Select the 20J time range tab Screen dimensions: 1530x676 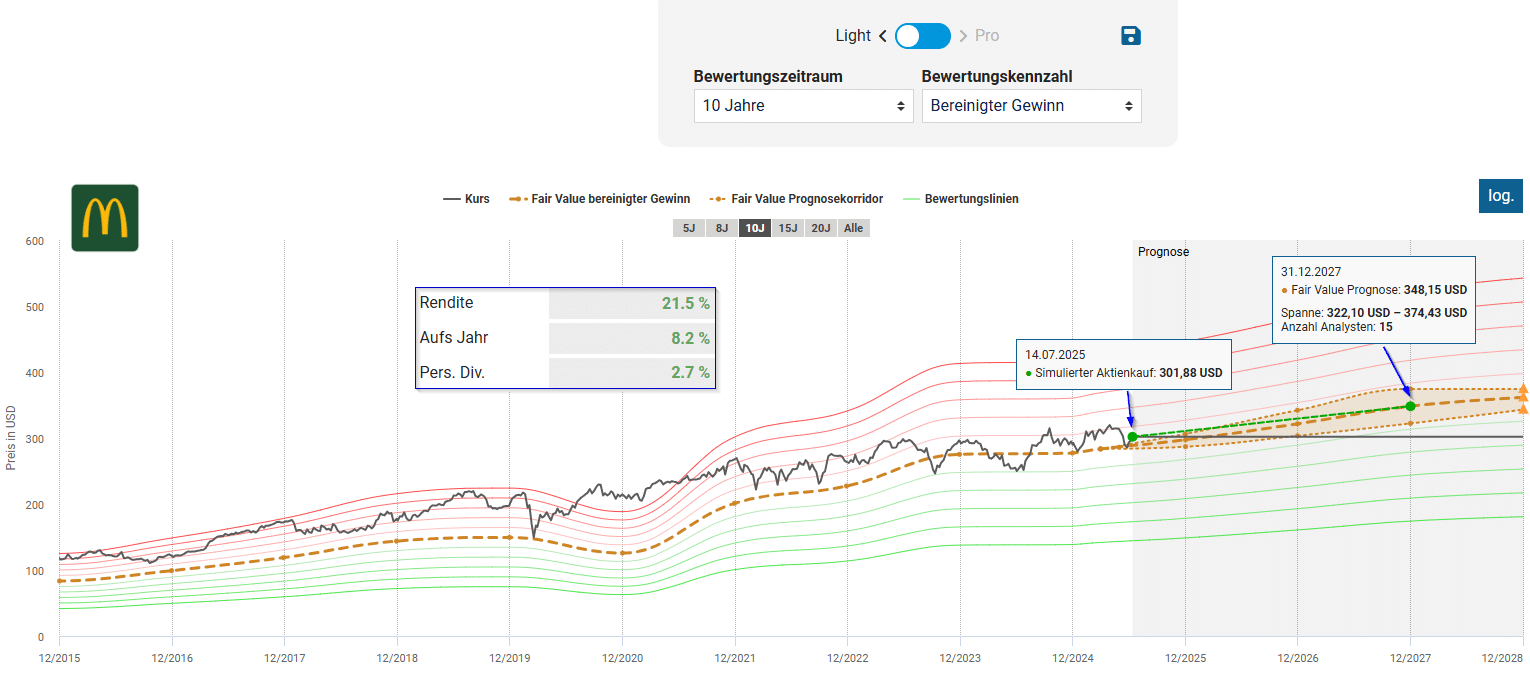(x=821, y=228)
